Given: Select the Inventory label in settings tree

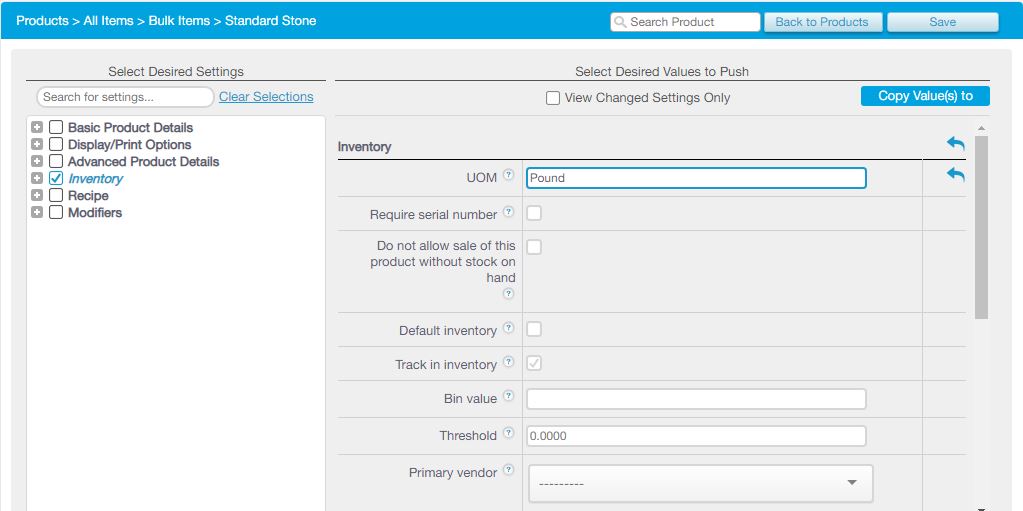Looking at the screenshot, I should [95, 178].
